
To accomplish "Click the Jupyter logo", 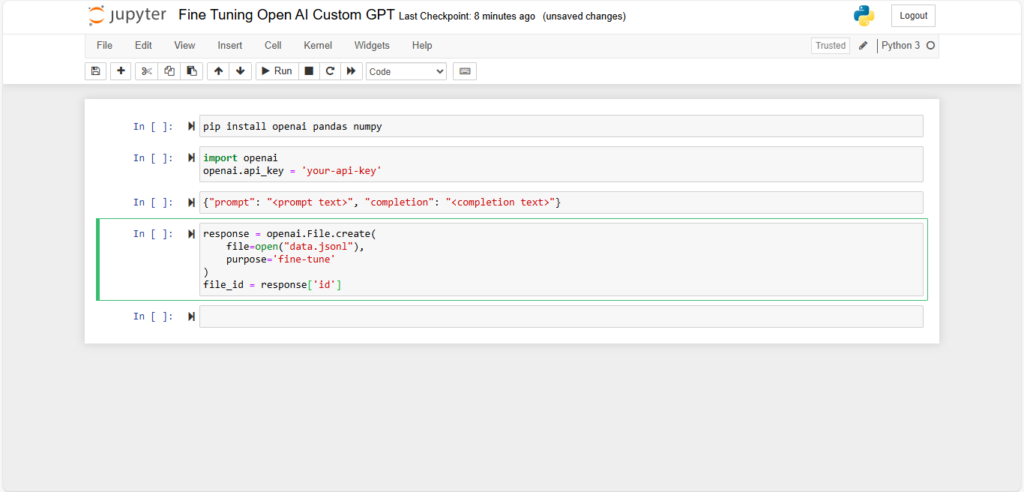I will click(127, 16).
